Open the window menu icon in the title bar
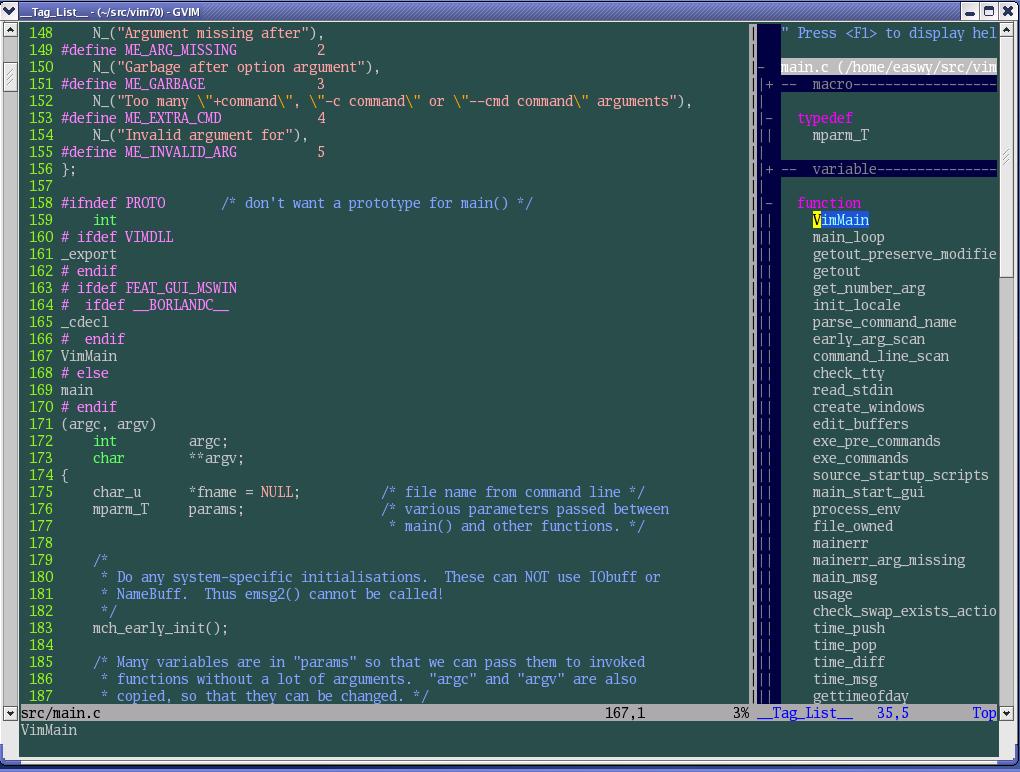The width and height of the screenshot is (1020, 772). click(9, 11)
